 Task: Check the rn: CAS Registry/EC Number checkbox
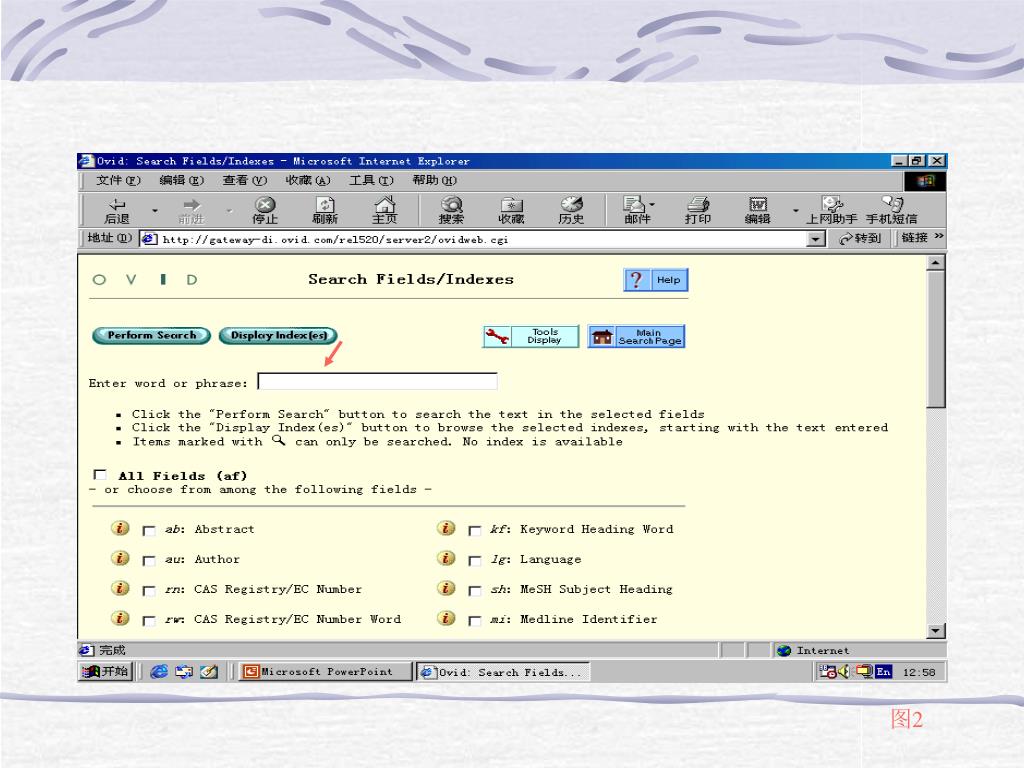pyautogui.click(x=149, y=590)
